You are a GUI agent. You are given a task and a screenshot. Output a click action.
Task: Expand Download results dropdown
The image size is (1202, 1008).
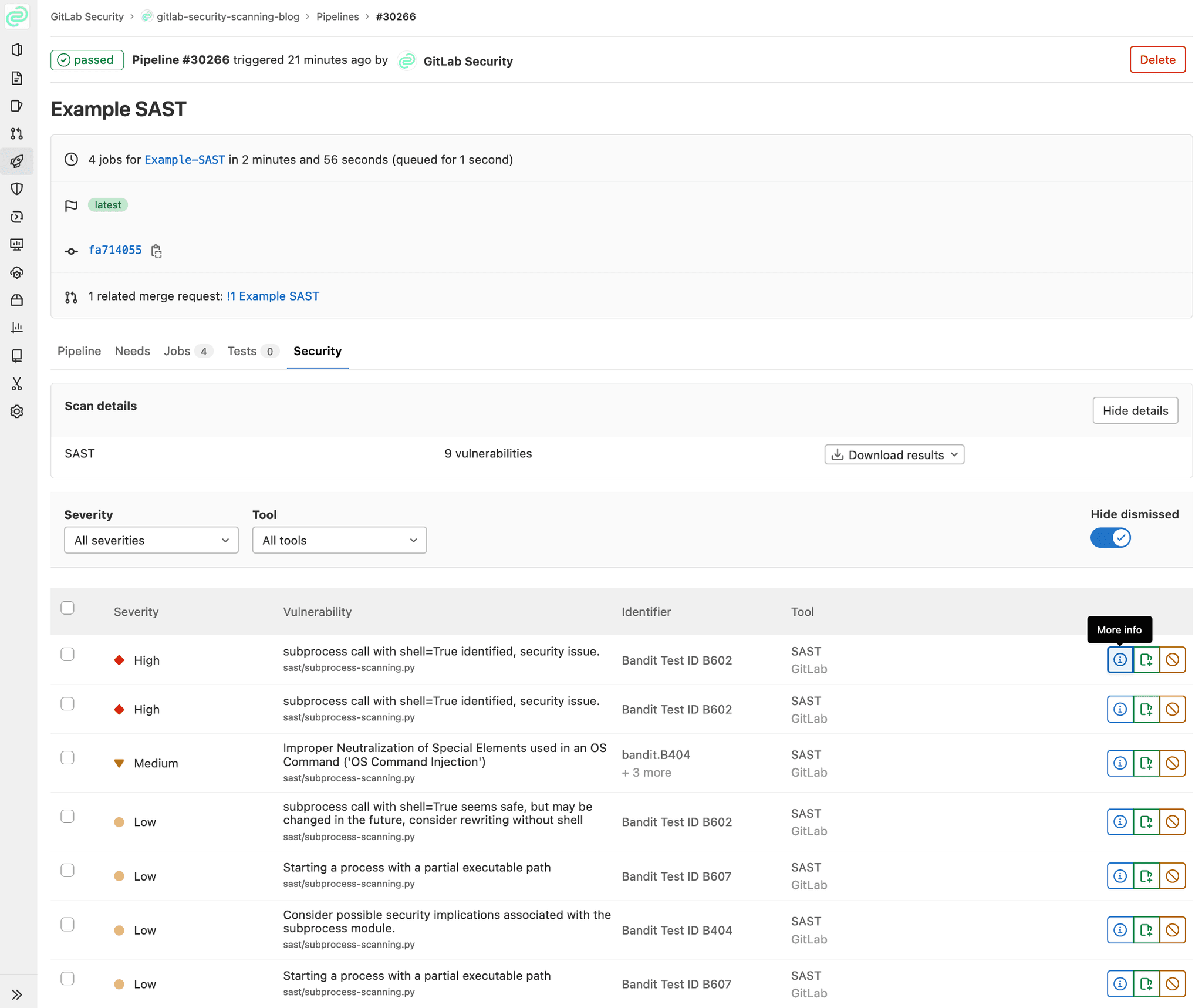click(x=894, y=454)
